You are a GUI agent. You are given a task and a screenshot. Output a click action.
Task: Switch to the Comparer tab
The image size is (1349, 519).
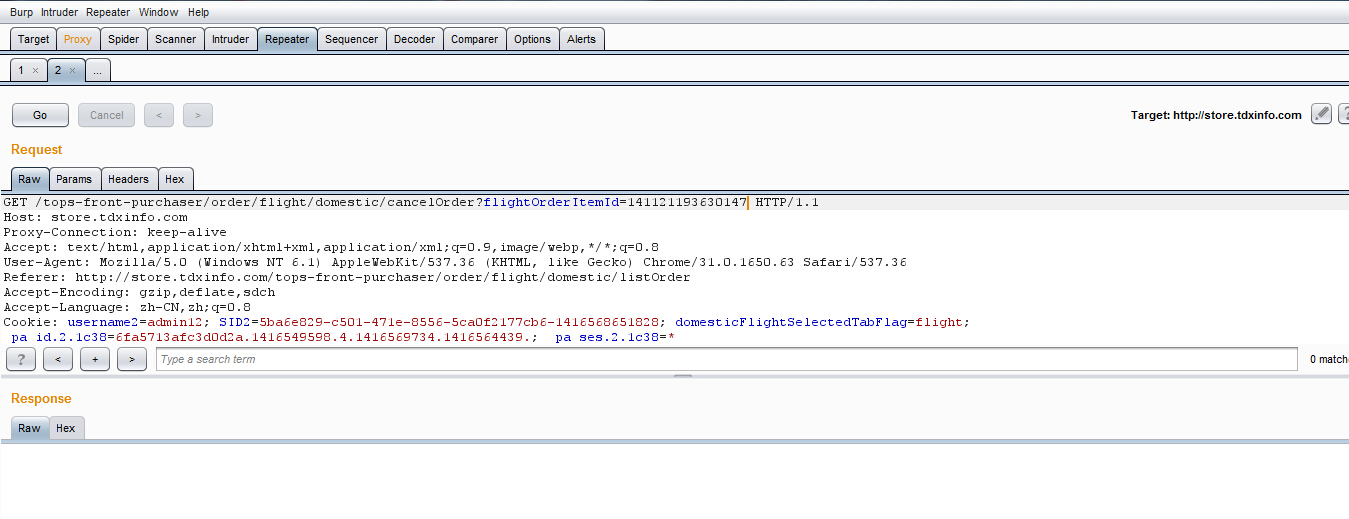(x=474, y=39)
